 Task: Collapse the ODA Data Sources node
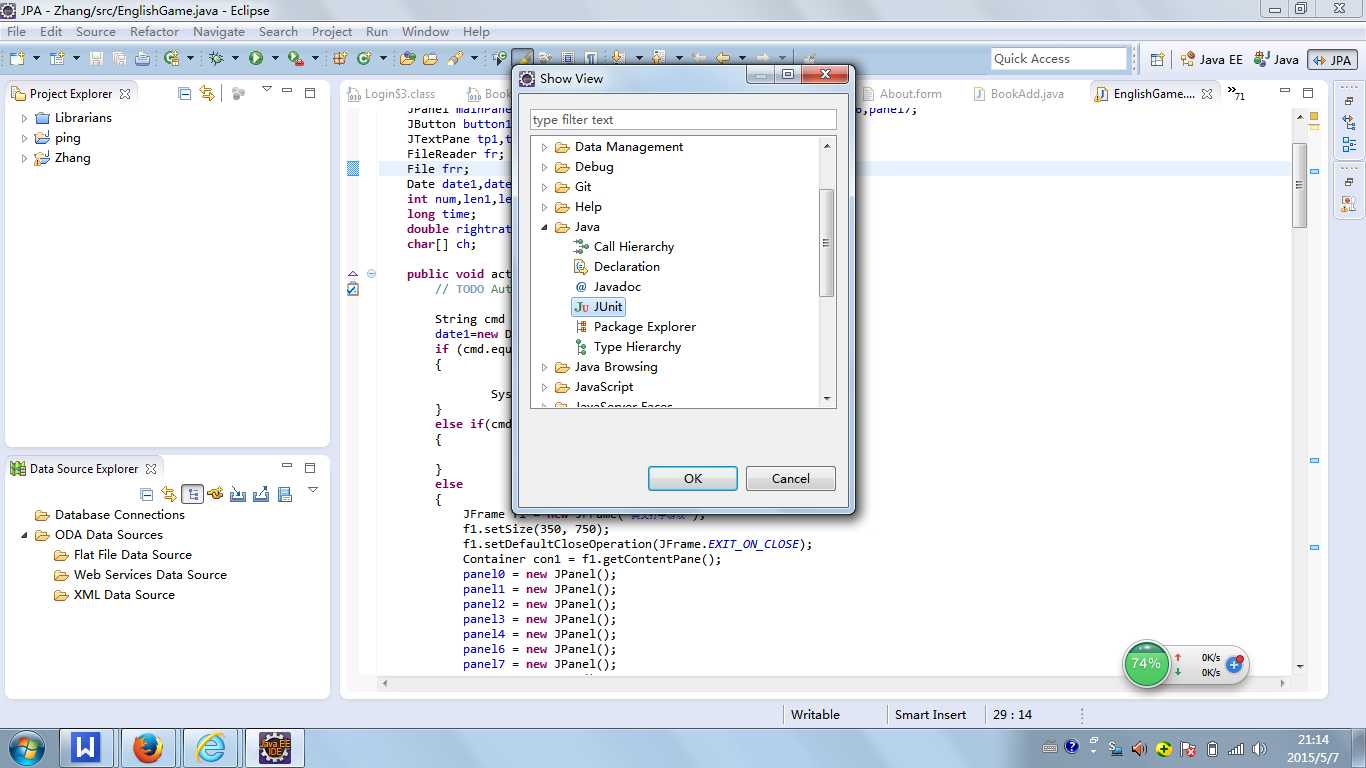pyautogui.click(x=25, y=535)
